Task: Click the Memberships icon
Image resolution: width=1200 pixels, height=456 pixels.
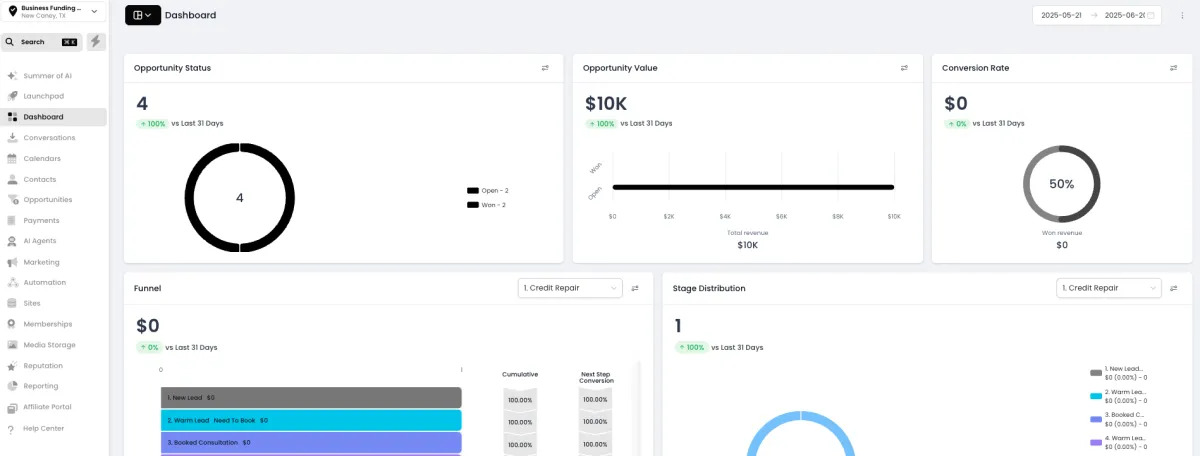Action: point(12,324)
